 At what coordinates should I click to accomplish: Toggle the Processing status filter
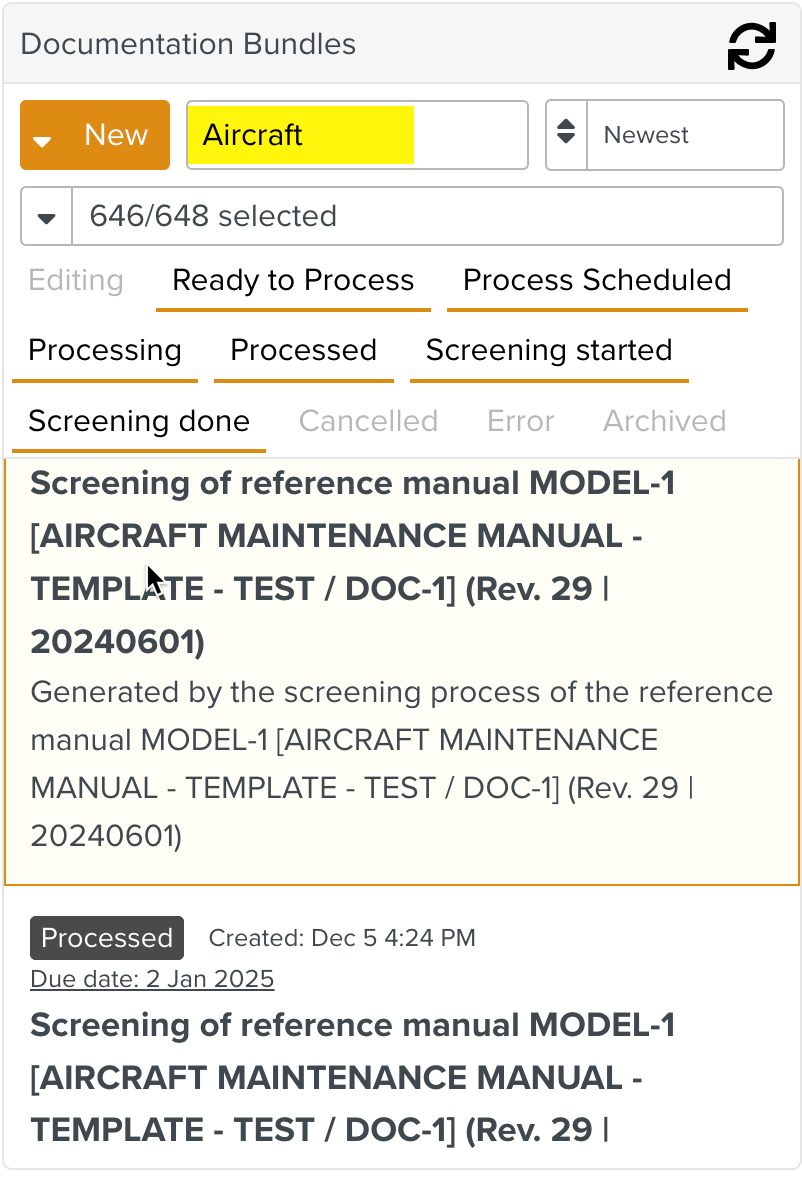coord(105,351)
